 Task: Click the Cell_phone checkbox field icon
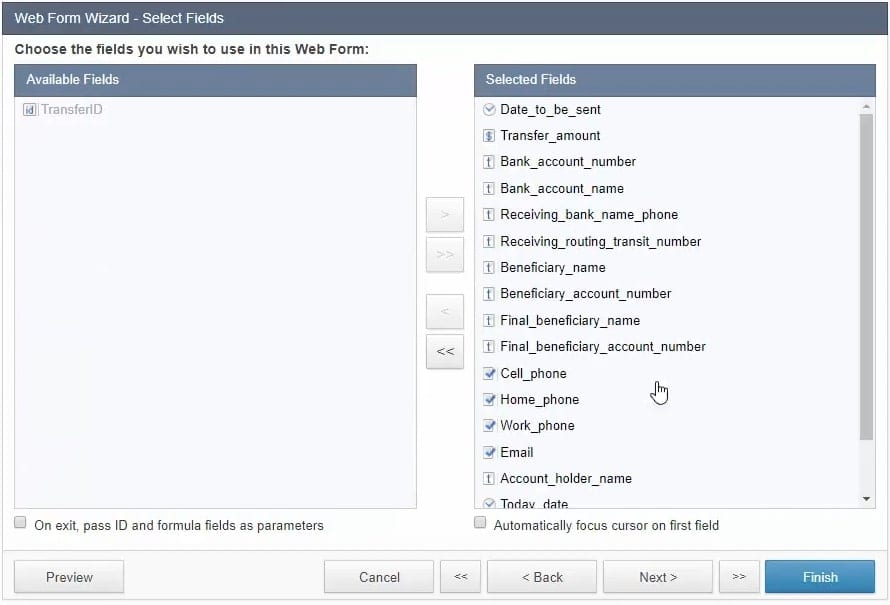[489, 373]
